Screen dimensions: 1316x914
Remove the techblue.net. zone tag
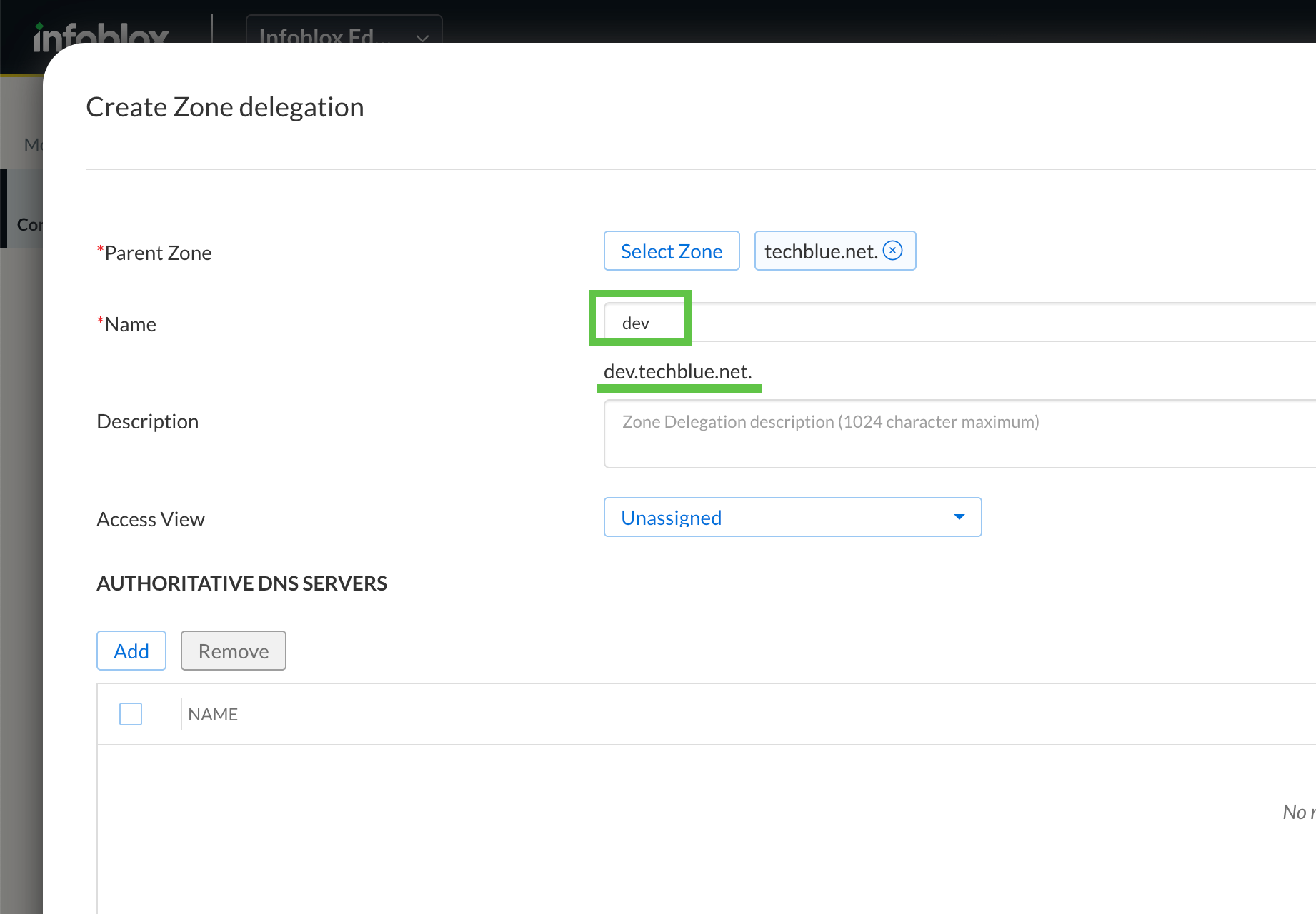tap(893, 251)
